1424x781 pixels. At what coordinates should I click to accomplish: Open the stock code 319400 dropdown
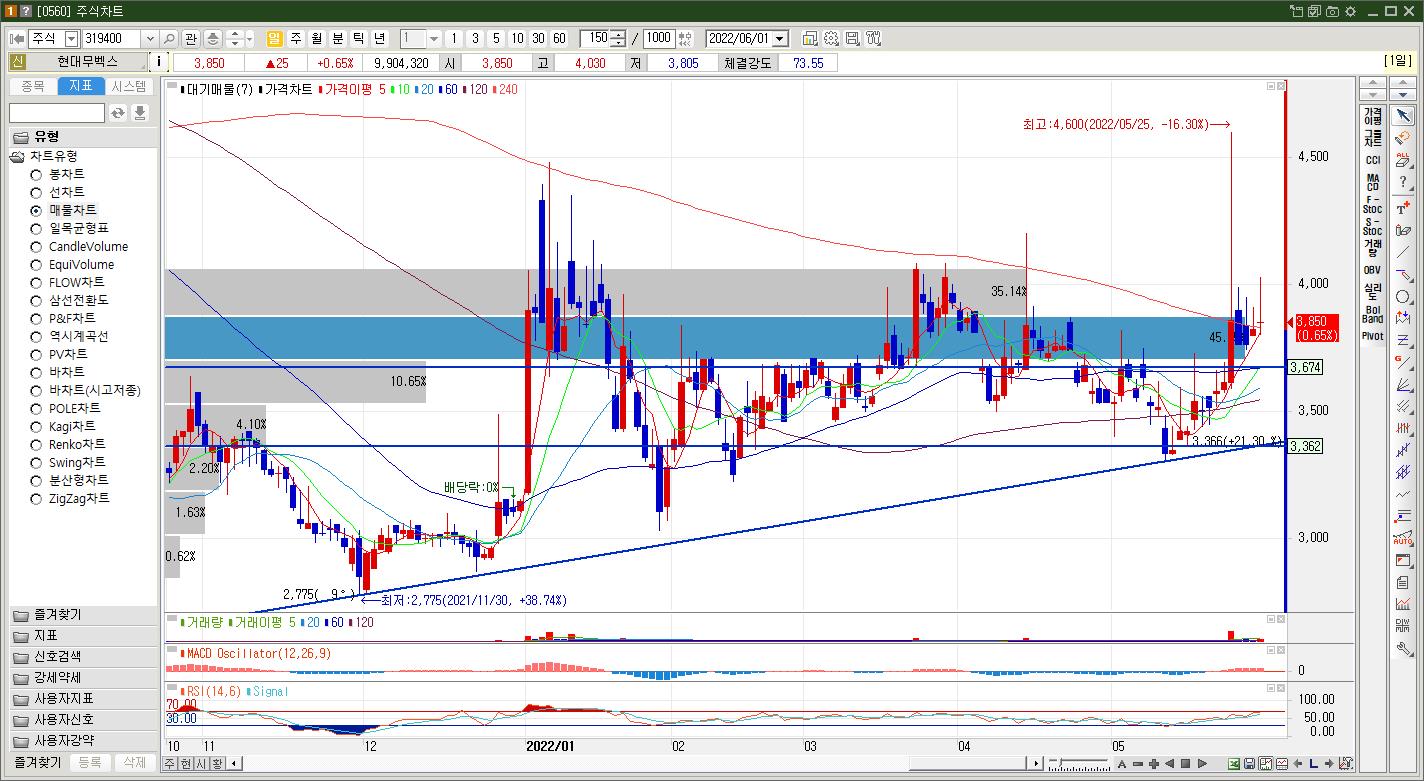click(x=151, y=38)
